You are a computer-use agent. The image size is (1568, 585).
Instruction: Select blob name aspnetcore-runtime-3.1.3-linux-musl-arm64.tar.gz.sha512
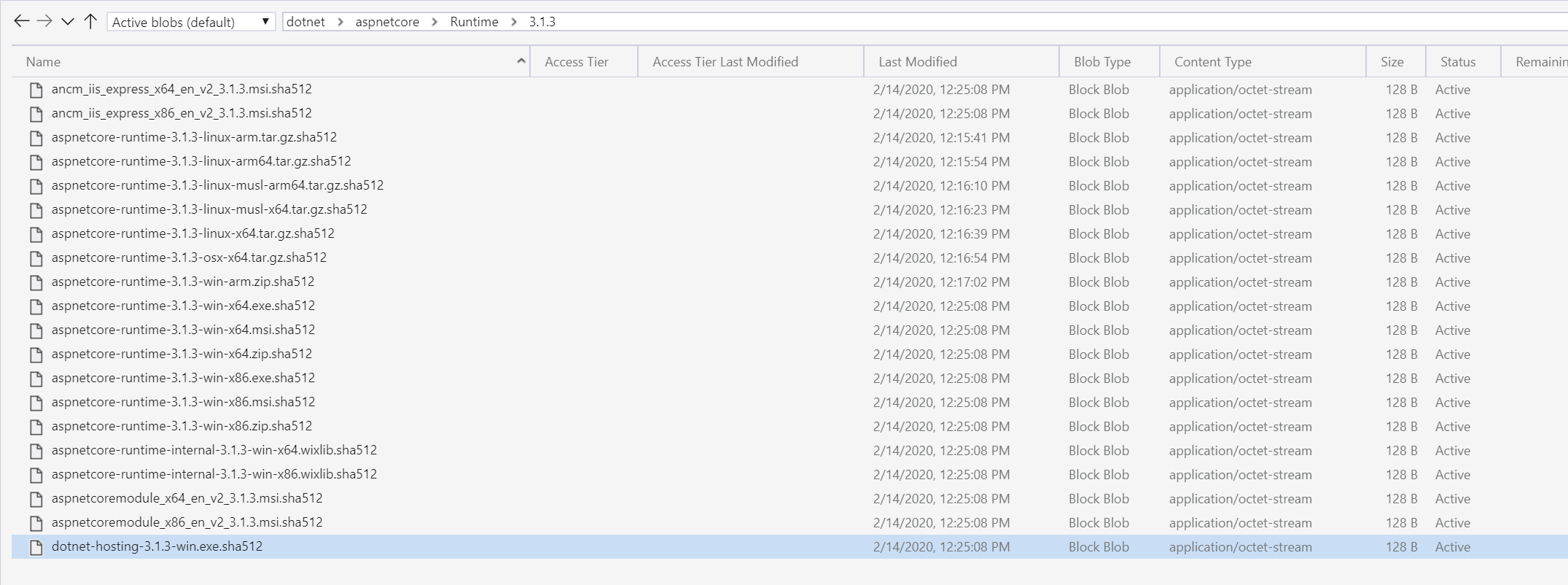coord(217,185)
